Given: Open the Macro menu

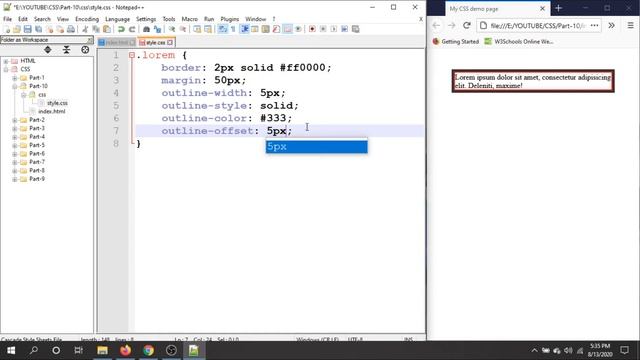Looking at the screenshot, I should click(x=189, y=19).
